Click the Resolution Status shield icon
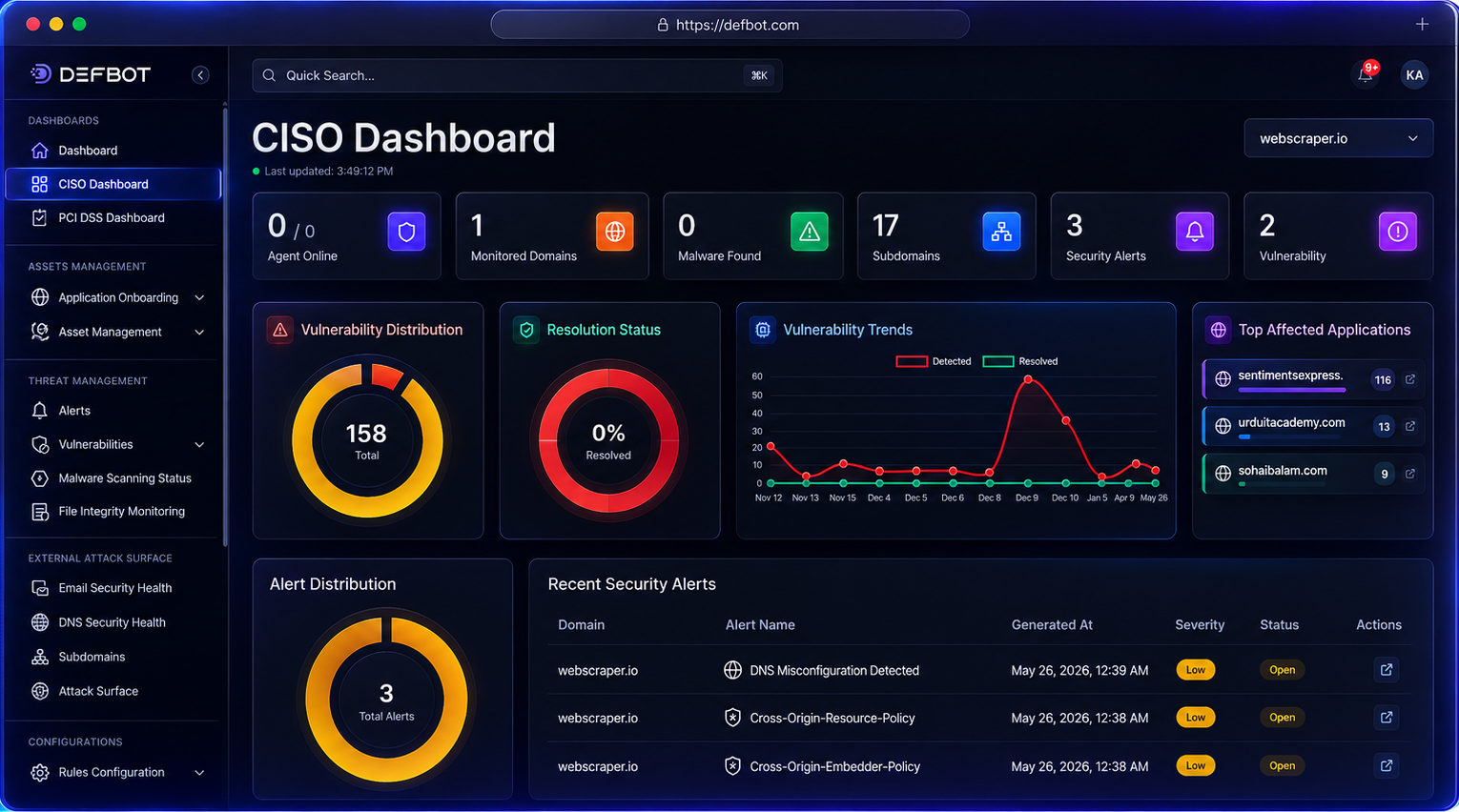This screenshot has width=1459, height=812. click(526, 330)
